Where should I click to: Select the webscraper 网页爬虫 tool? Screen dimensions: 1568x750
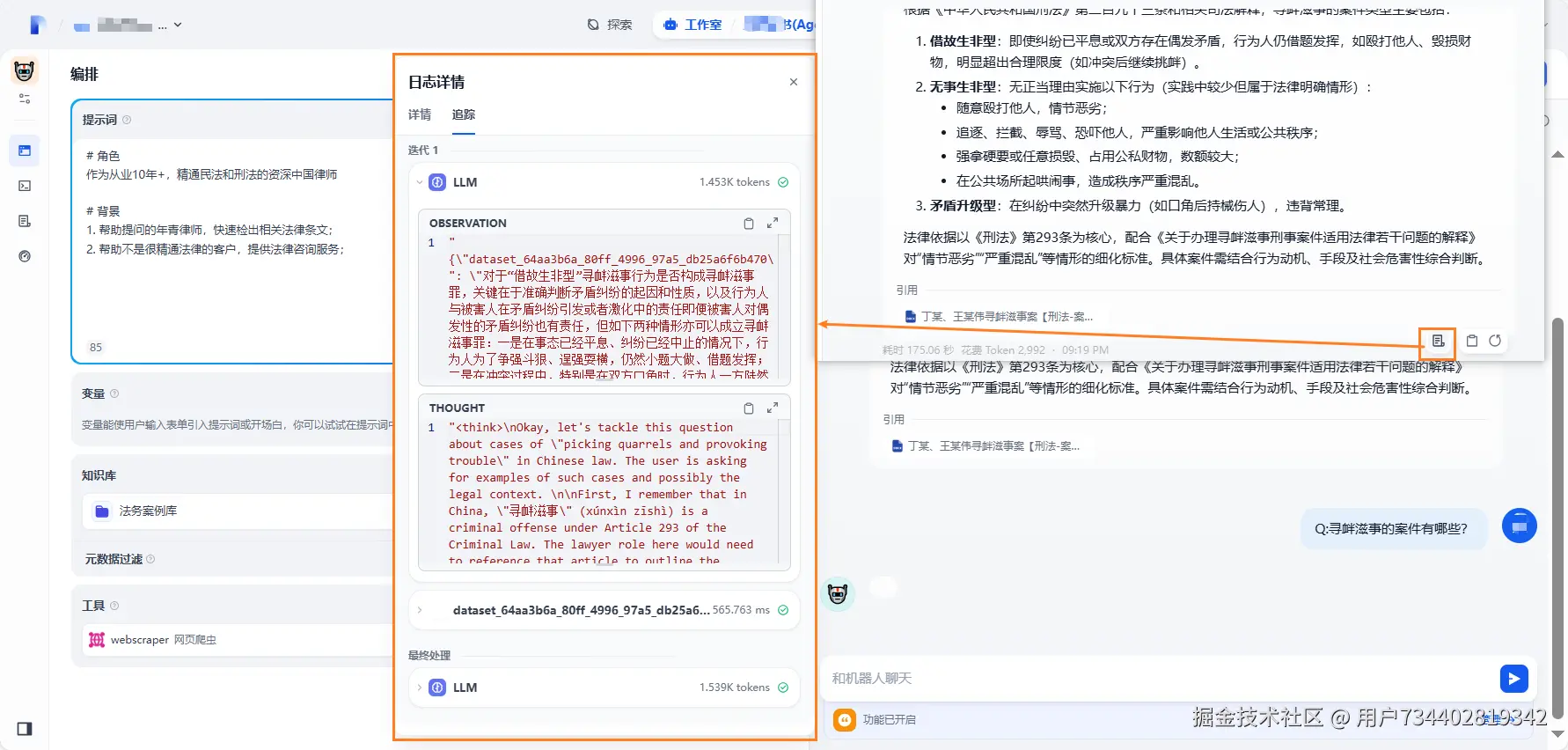coord(238,640)
